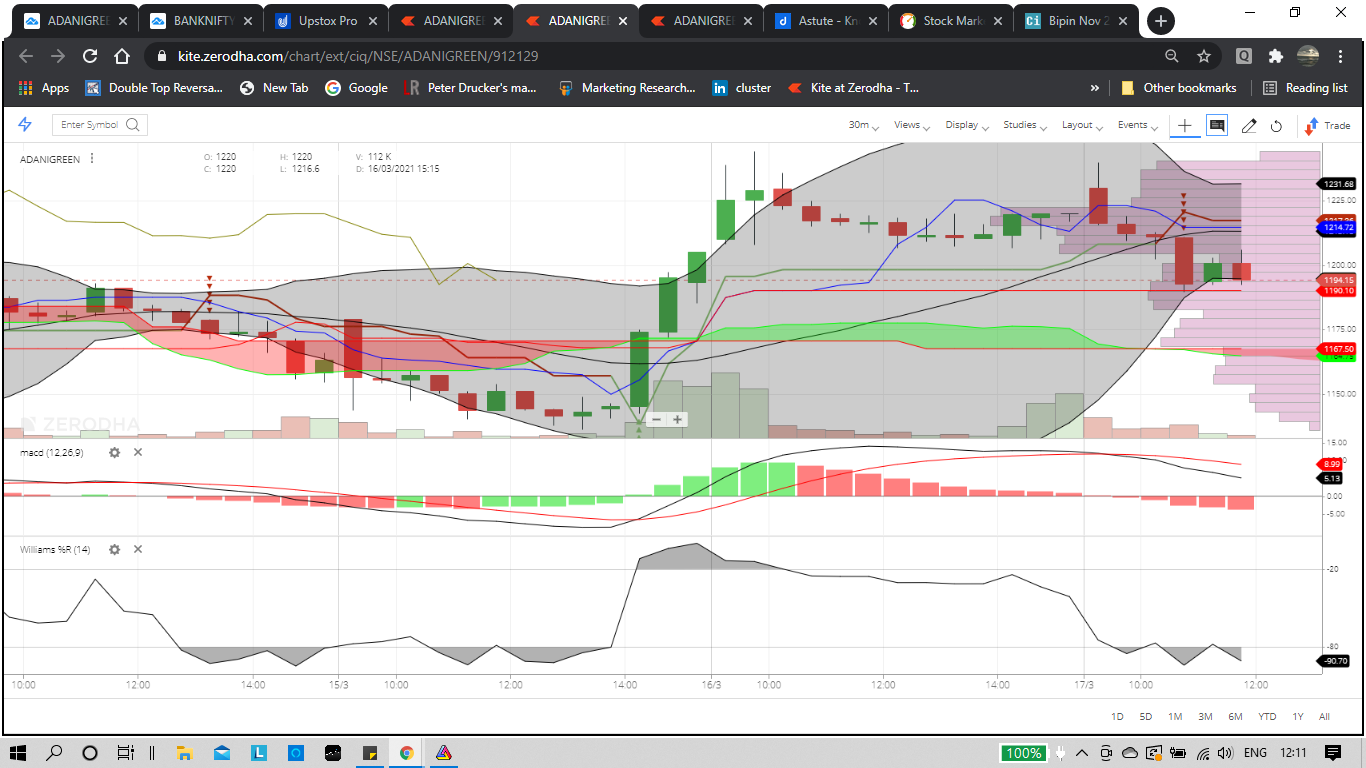This screenshot has height=768, width=1366.
Task: Switch to the Stock Mark browser tab
Action: tap(950, 20)
